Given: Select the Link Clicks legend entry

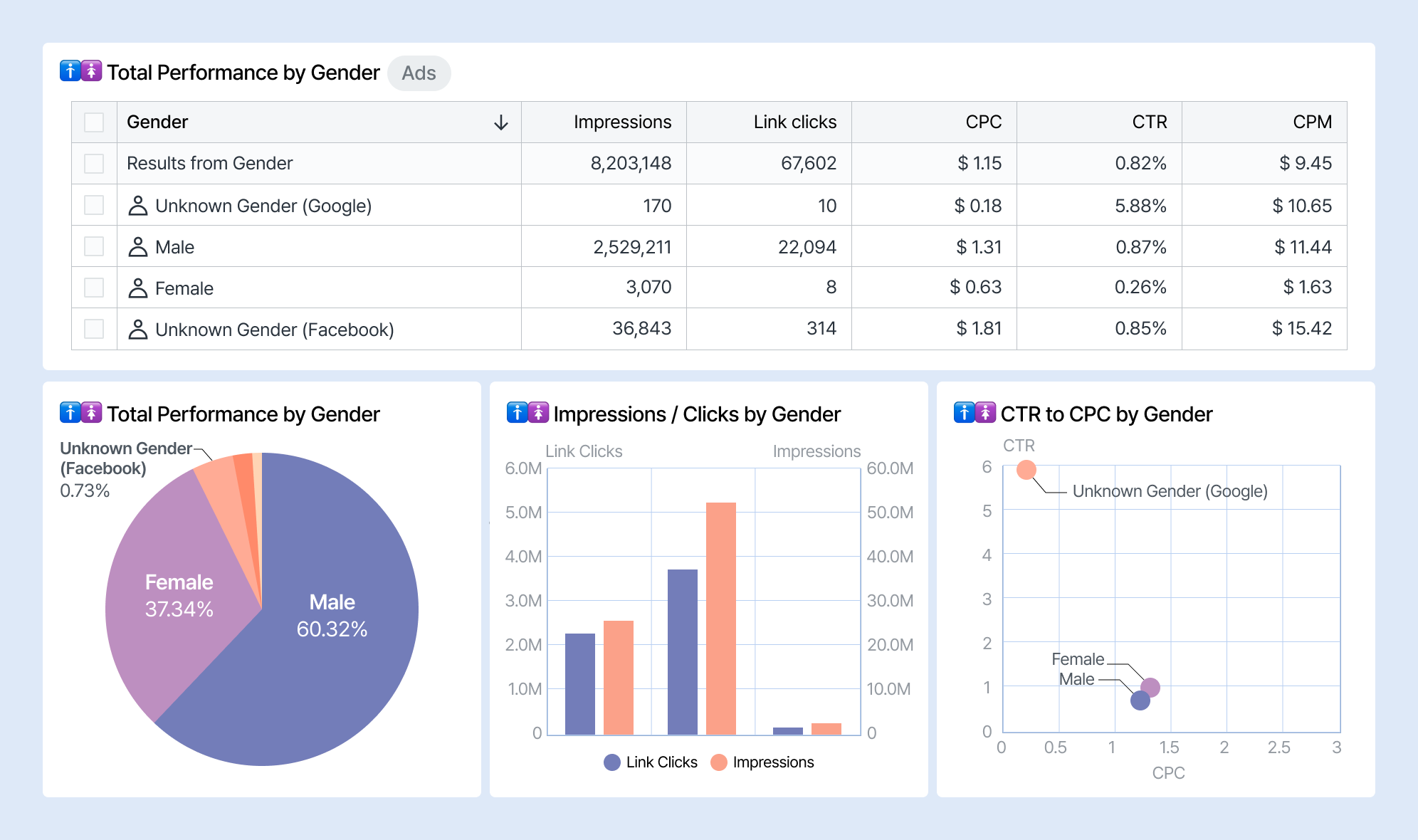Looking at the screenshot, I should tap(651, 762).
